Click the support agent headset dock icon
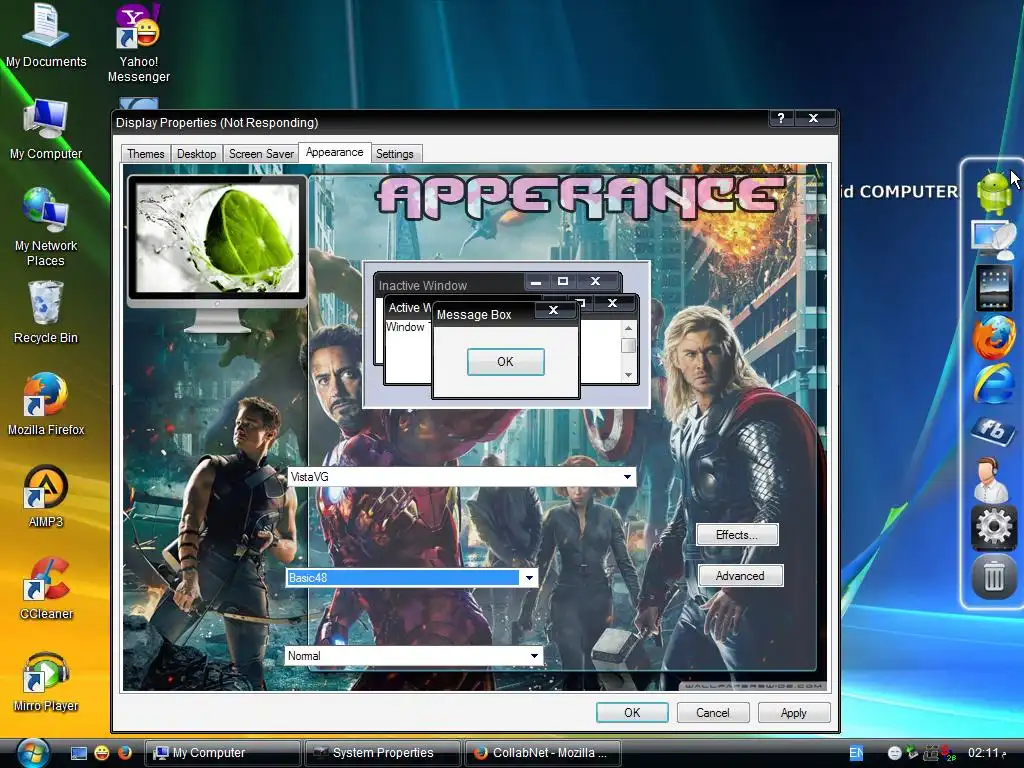The width and height of the screenshot is (1024, 768). [x=991, y=479]
